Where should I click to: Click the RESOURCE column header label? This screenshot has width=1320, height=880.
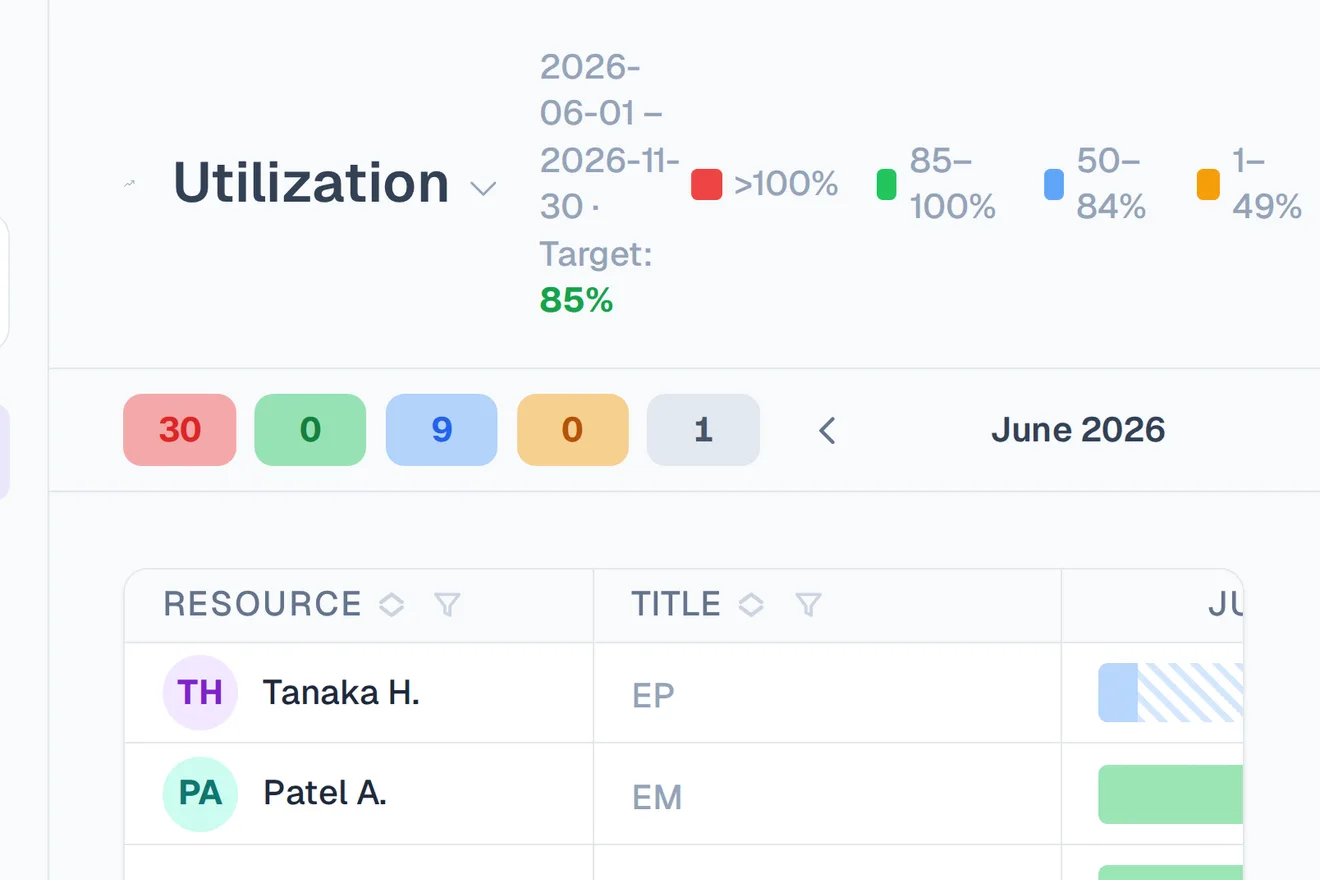coord(262,604)
